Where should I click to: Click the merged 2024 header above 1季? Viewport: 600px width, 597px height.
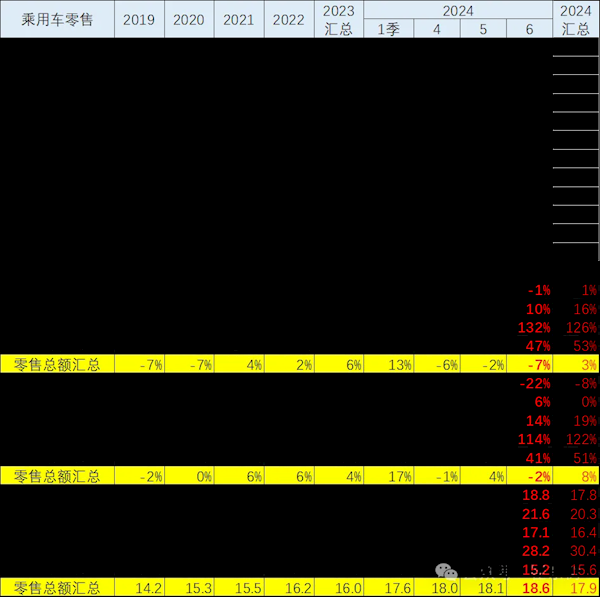[x=458, y=10]
